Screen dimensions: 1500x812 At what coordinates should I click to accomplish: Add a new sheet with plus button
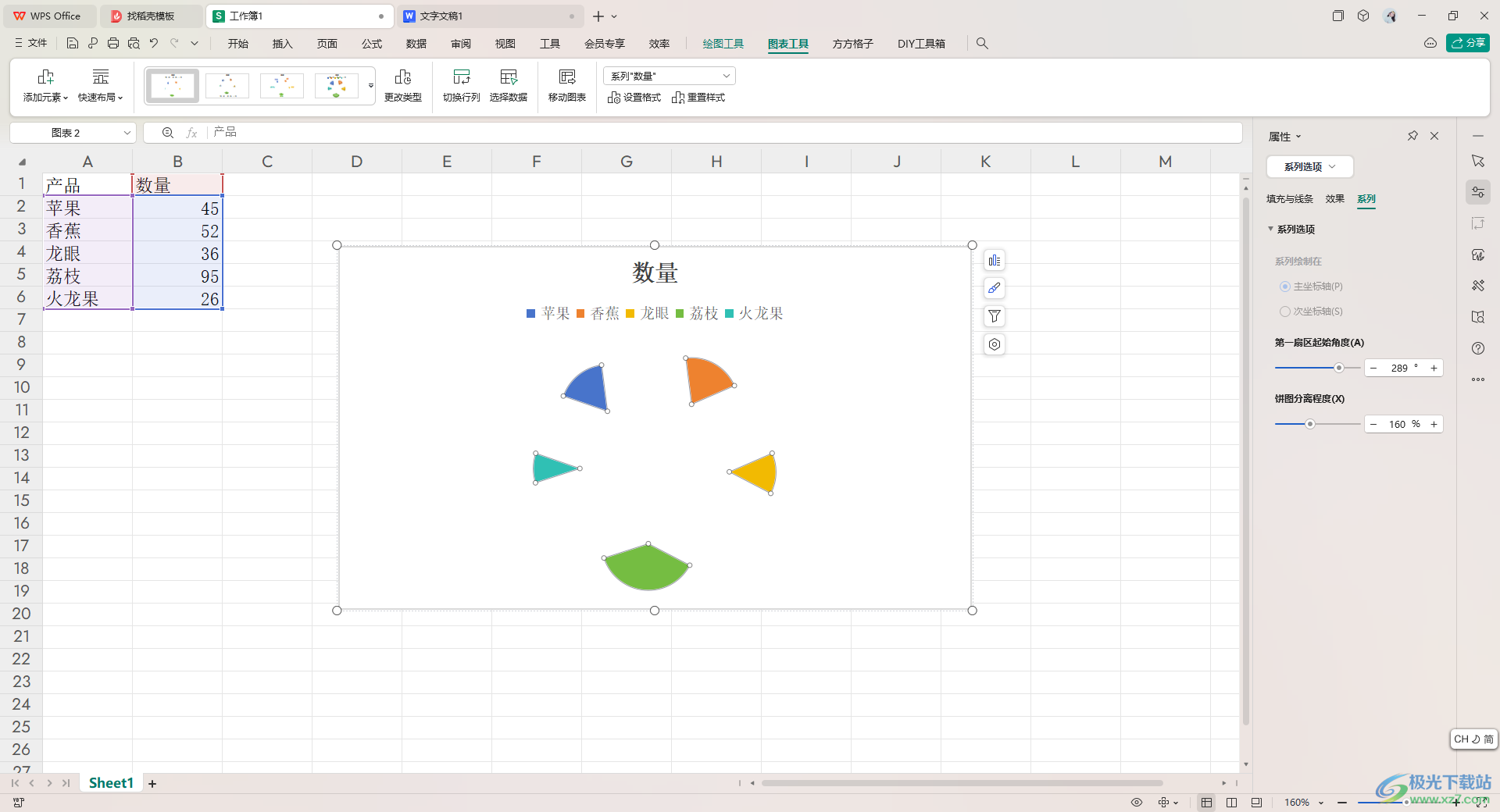(152, 783)
